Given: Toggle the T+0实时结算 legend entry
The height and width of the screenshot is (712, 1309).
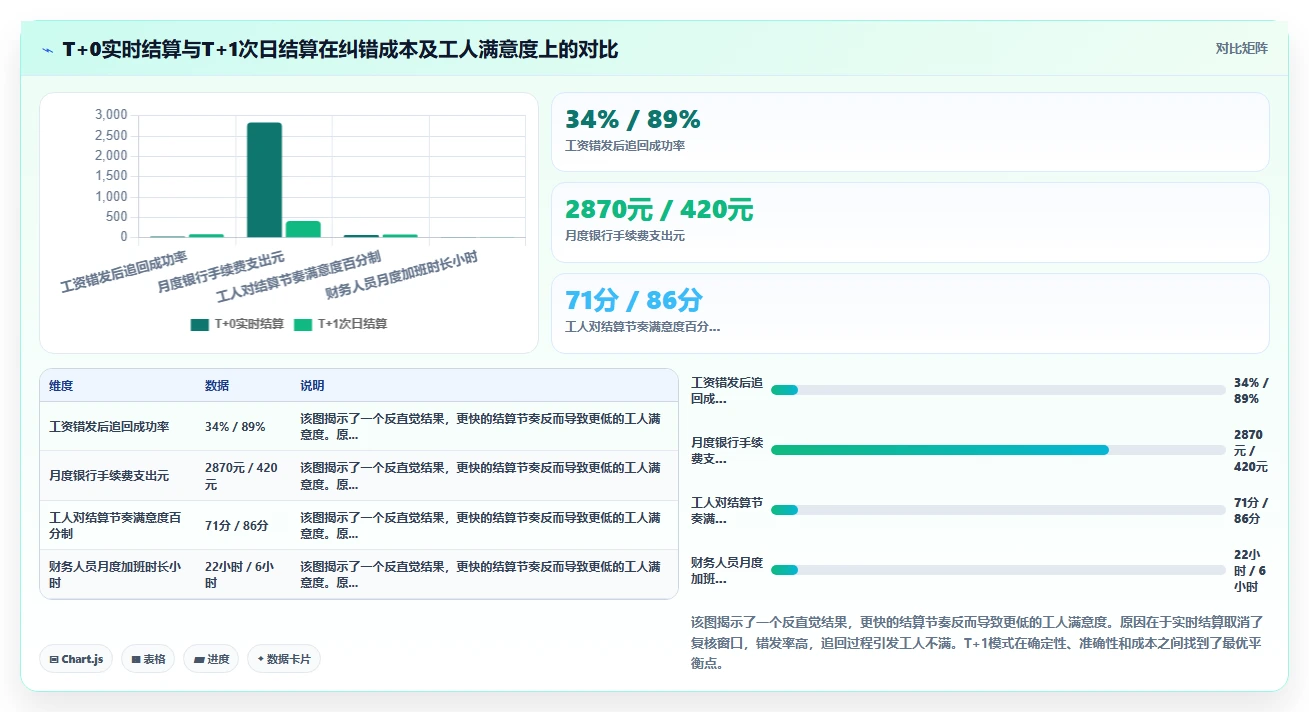Looking at the screenshot, I should [x=237, y=324].
